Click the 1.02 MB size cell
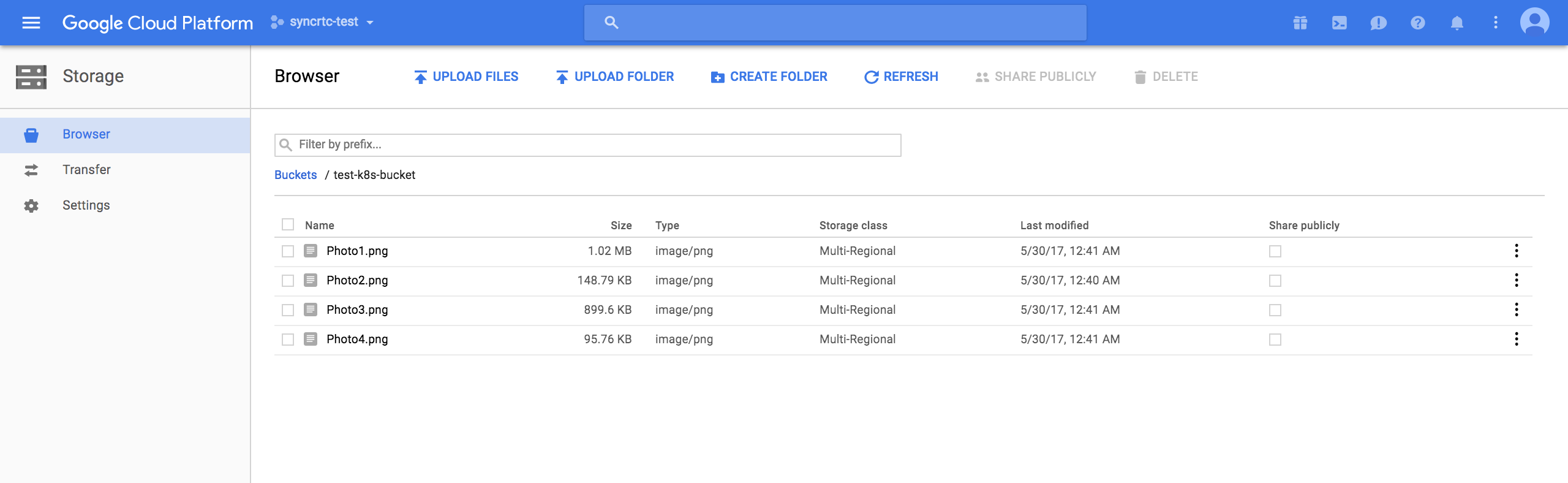The image size is (1568, 483). [x=609, y=251]
